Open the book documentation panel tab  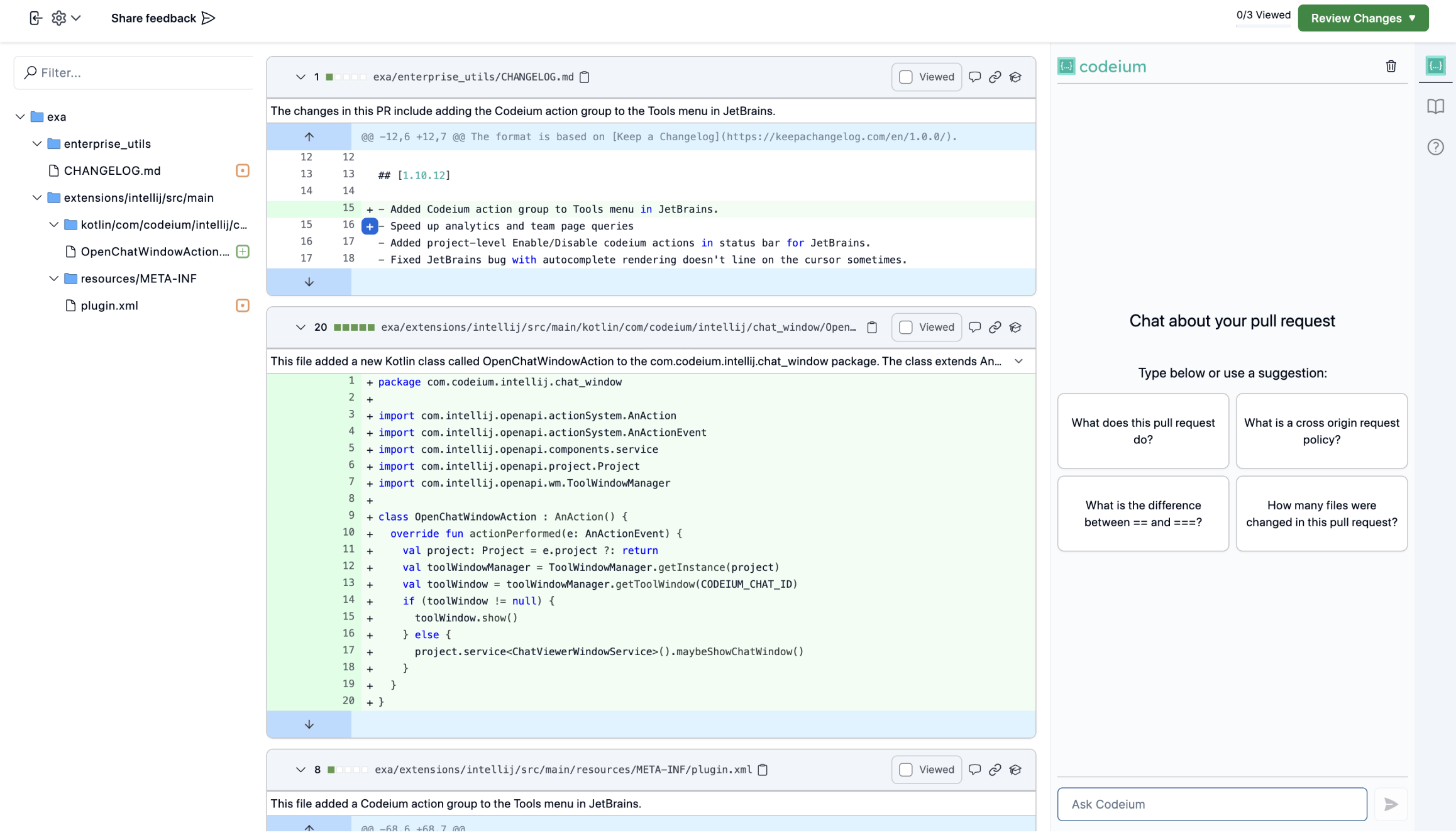click(x=1436, y=107)
